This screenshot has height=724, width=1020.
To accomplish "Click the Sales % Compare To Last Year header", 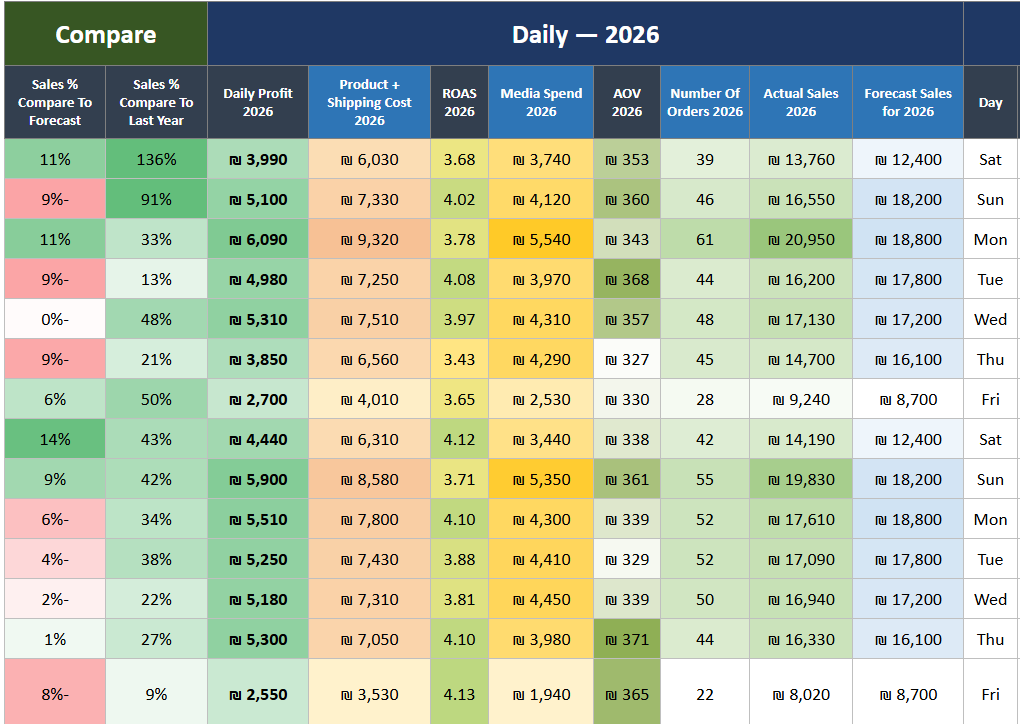I will click(x=156, y=102).
